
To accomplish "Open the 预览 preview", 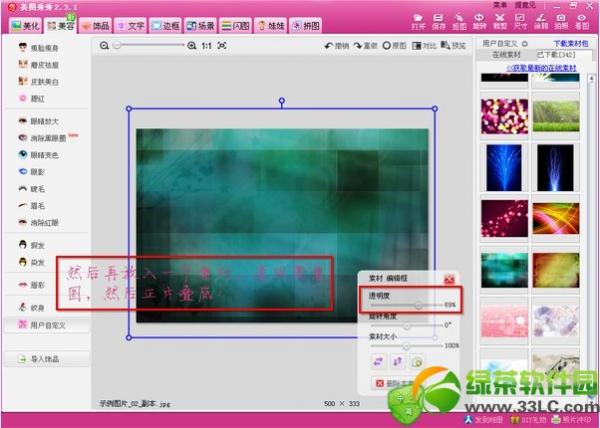I will [x=453, y=46].
